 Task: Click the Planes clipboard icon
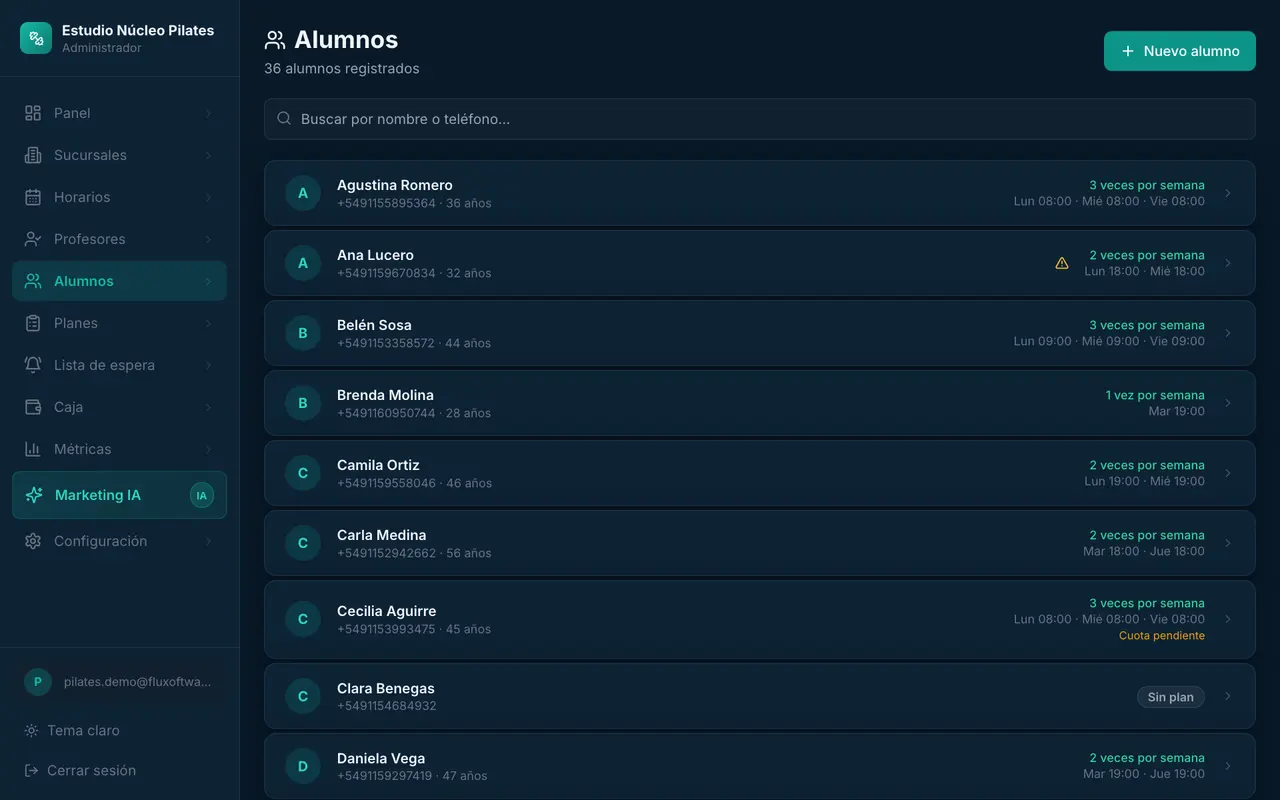click(x=33, y=323)
